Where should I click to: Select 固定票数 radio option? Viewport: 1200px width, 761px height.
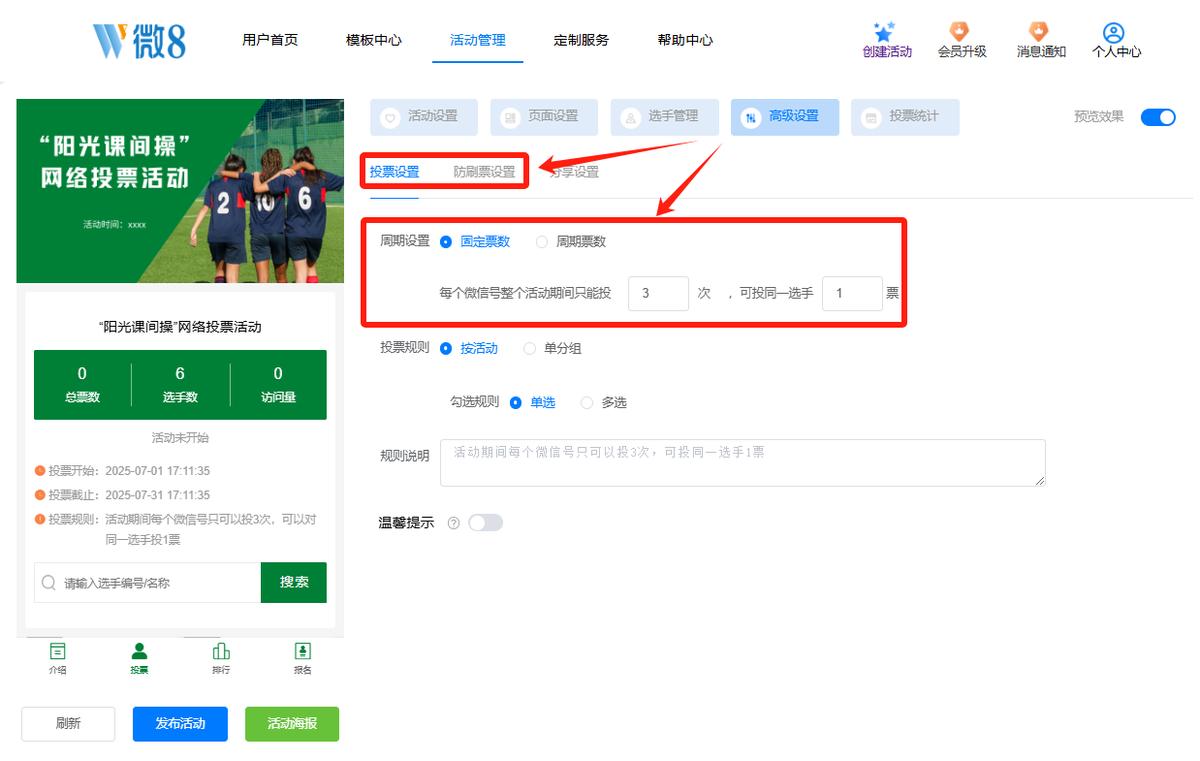point(475,241)
